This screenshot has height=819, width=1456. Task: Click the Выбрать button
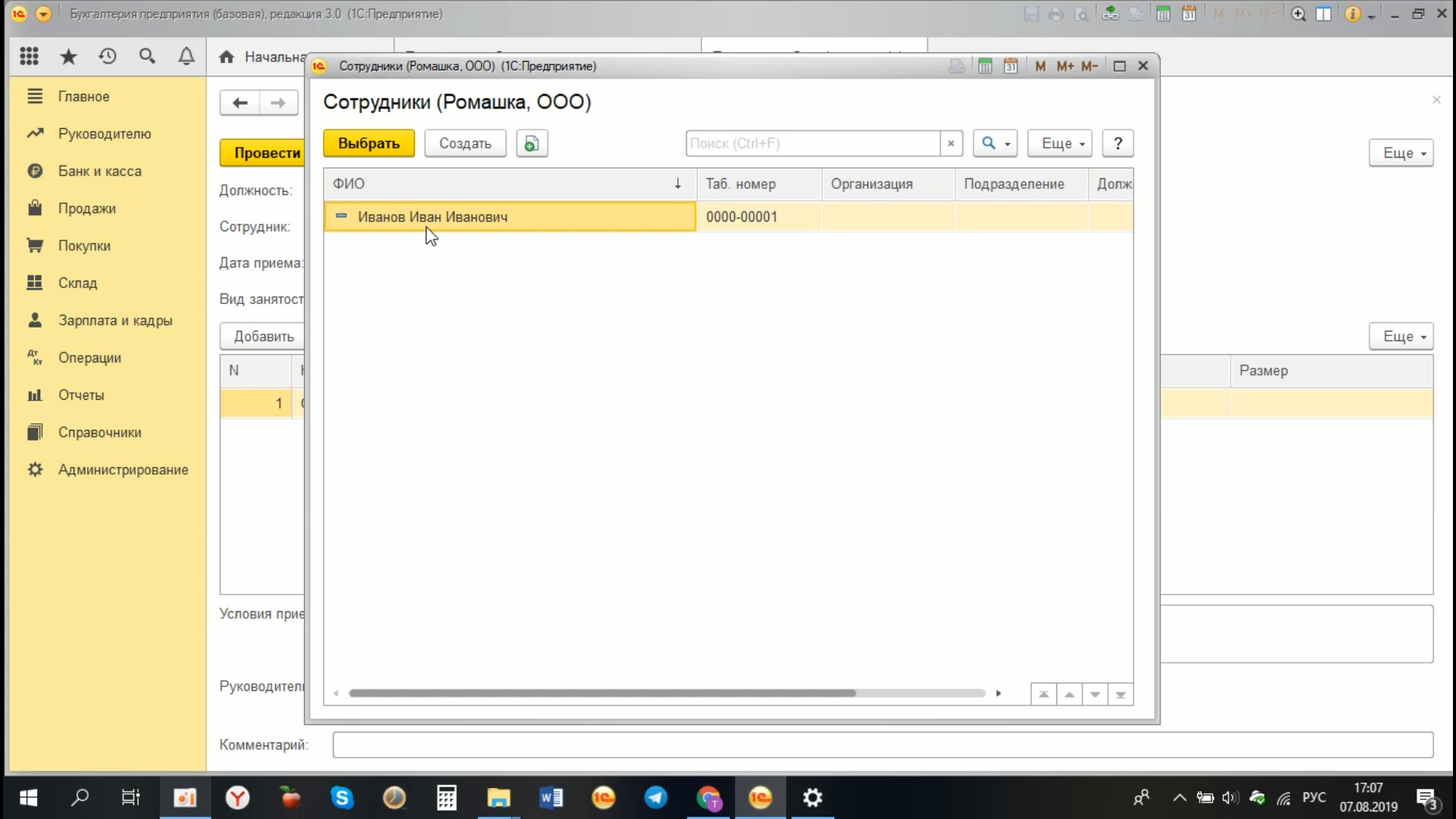[369, 143]
